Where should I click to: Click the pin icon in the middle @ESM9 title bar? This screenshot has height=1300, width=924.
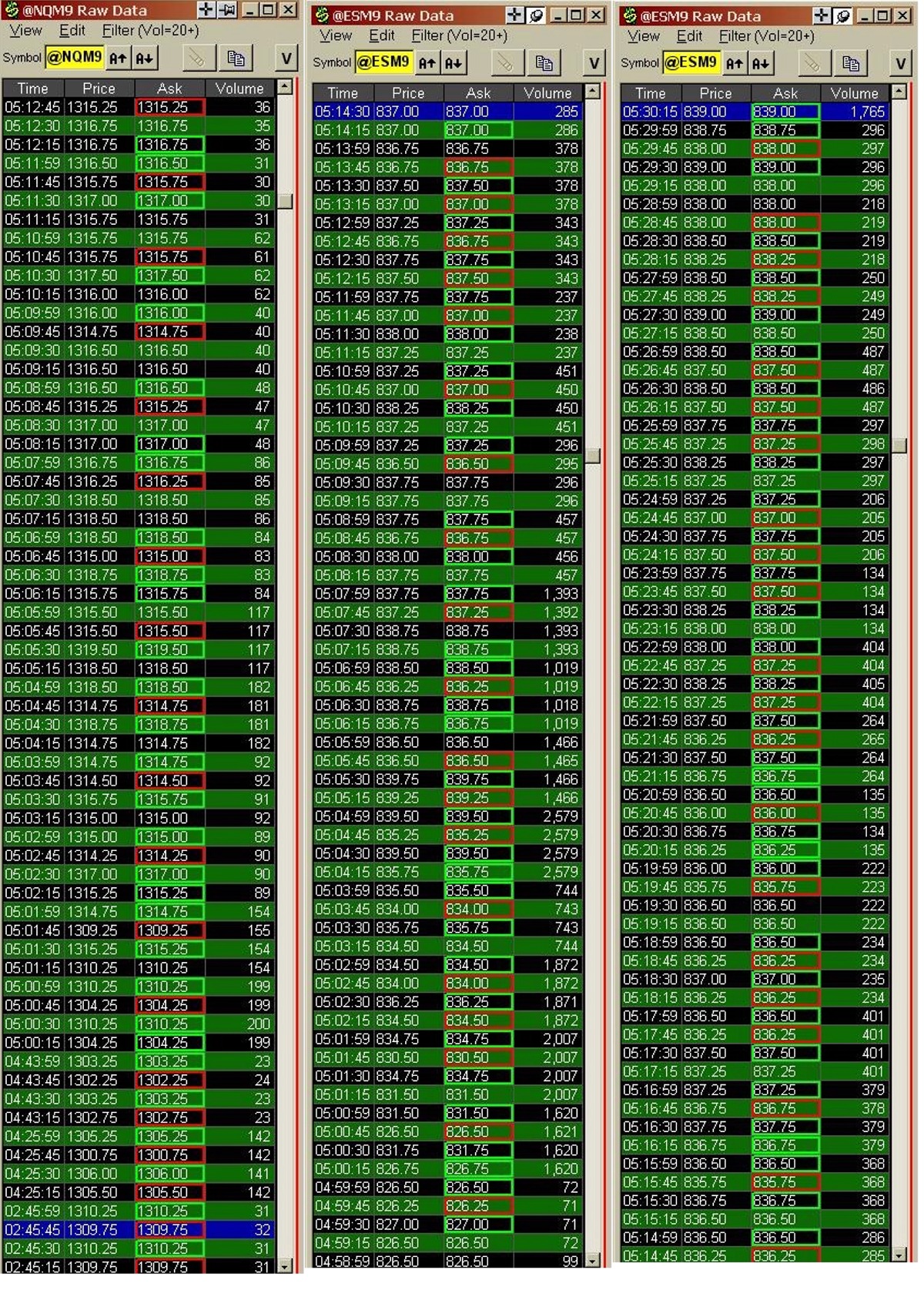(536, 15)
